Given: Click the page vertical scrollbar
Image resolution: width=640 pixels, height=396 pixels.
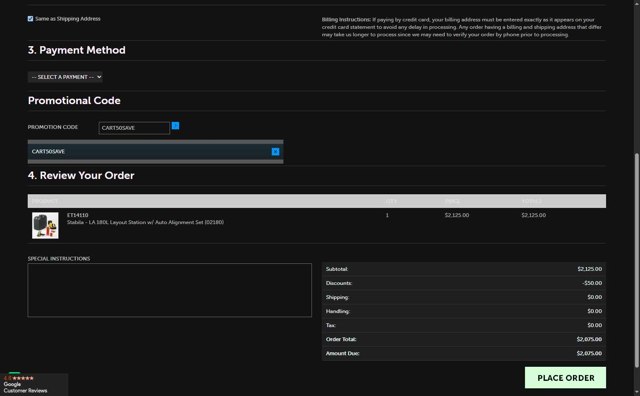Looking at the screenshot, I should (x=636, y=260).
